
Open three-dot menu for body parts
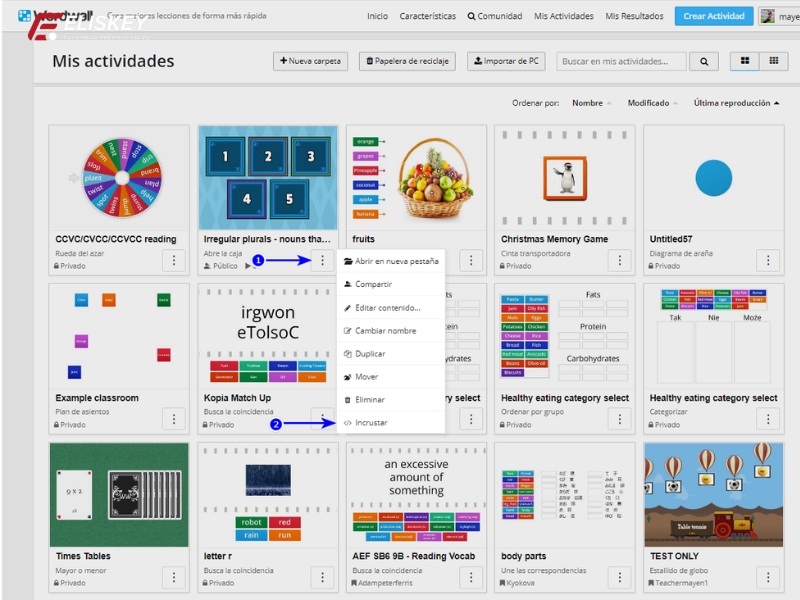620,577
